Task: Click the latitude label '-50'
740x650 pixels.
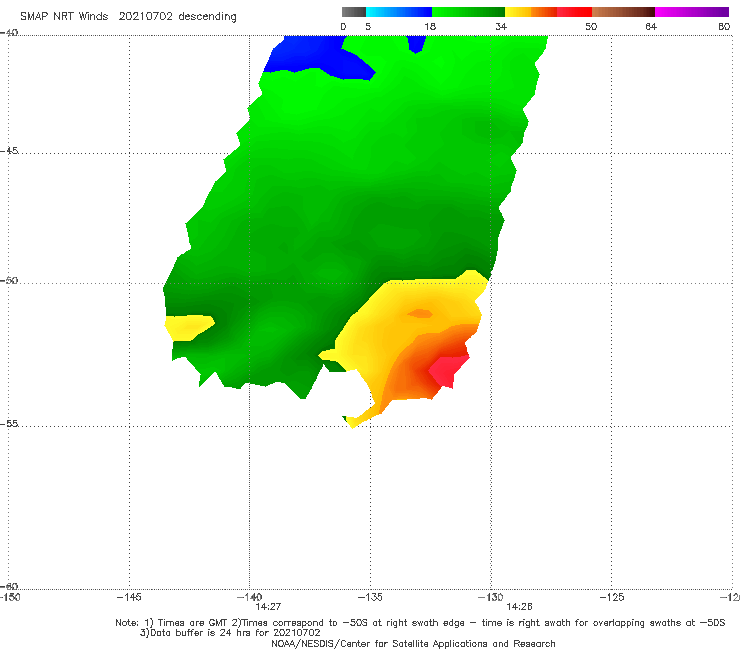Action: (x=9, y=280)
